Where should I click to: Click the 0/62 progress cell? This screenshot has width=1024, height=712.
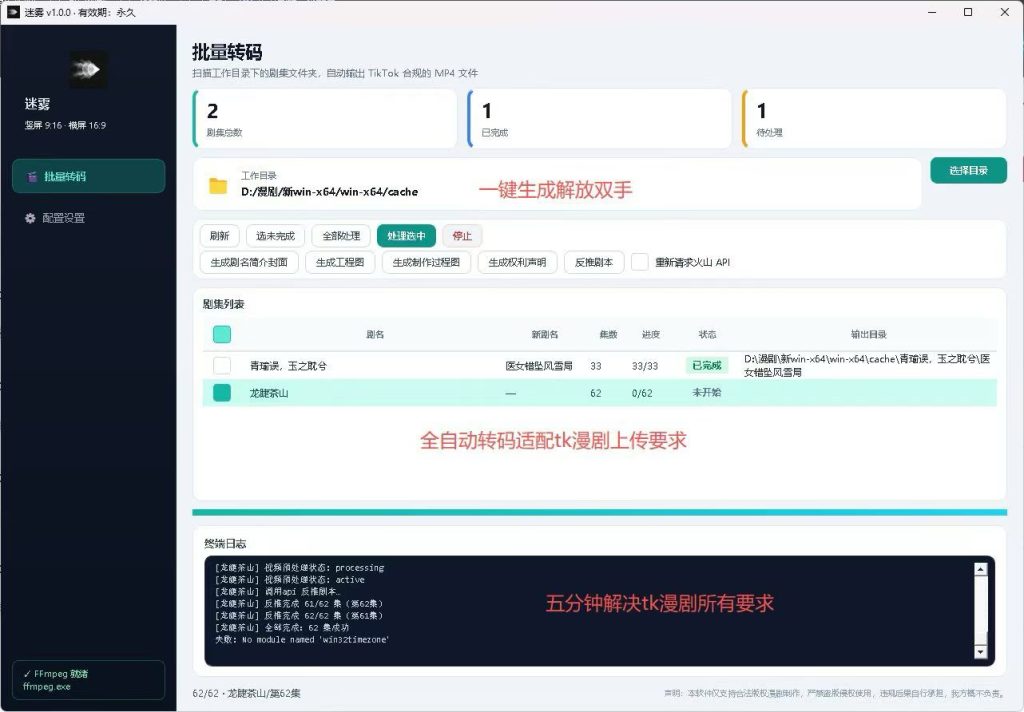tap(642, 393)
